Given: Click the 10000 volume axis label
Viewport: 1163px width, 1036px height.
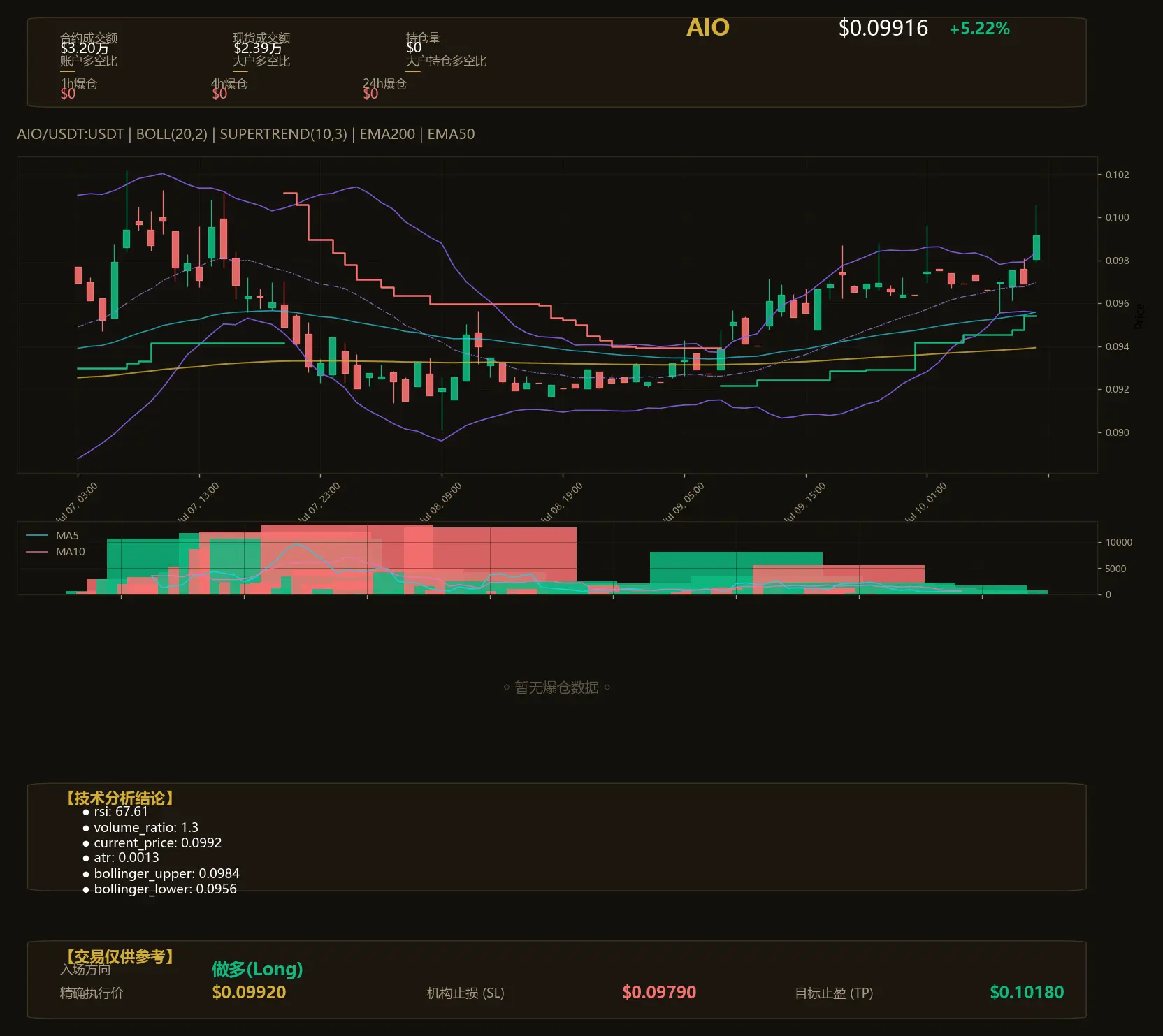Looking at the screenshot, I should click(x=1119, y=542).
